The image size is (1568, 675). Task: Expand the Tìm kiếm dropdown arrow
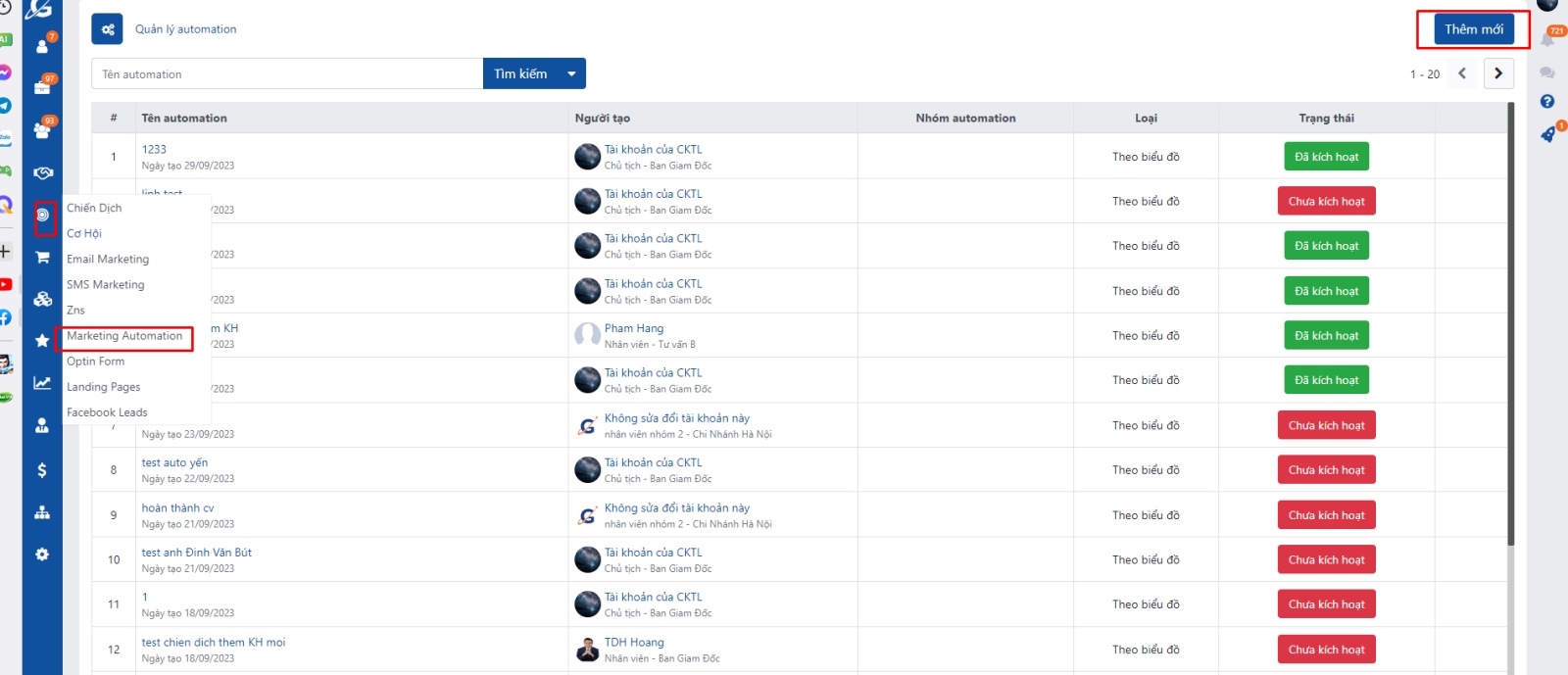[571, 73]
